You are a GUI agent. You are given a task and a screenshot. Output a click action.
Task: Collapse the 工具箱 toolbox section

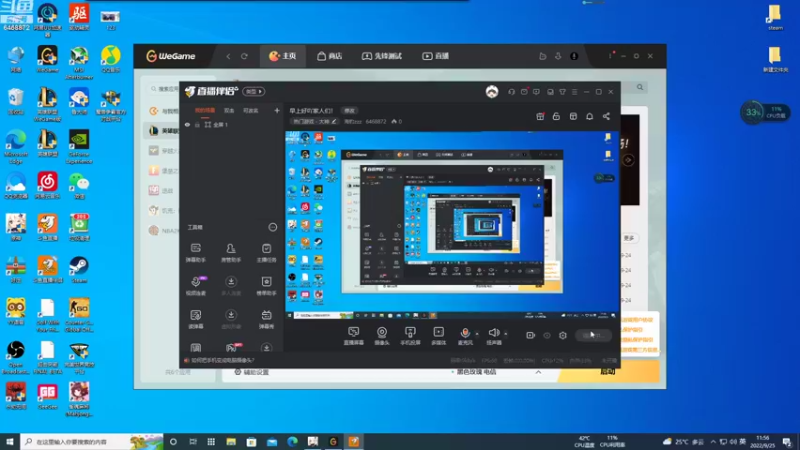pyautogui.click(x=273, y=227)
